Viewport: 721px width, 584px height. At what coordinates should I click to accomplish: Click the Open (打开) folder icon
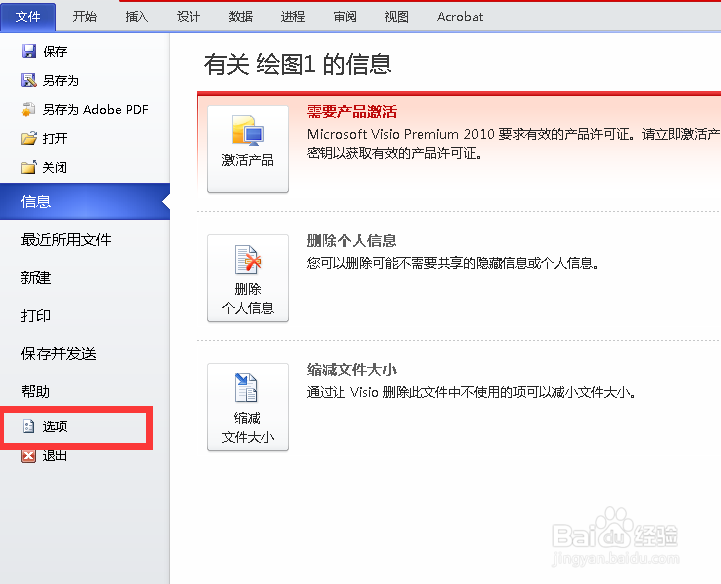click(29, 138)
